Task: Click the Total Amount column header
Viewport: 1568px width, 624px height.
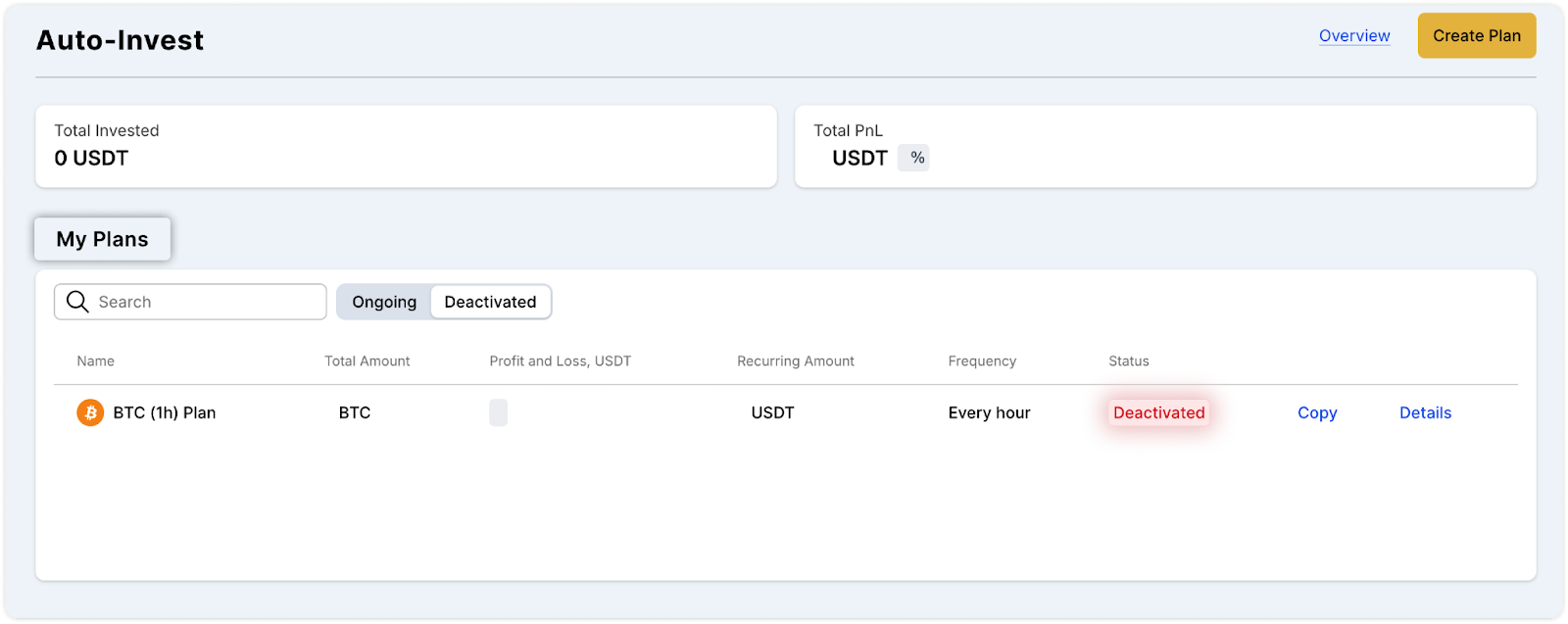Action: [367, 360]
